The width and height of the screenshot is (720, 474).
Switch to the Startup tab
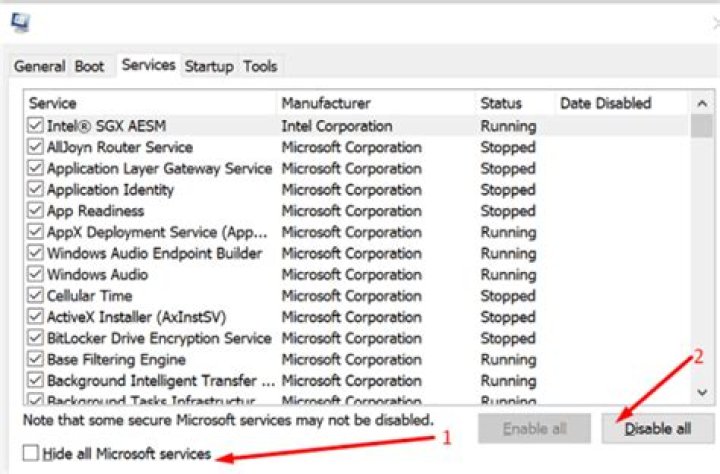click(x=209, y=67)
